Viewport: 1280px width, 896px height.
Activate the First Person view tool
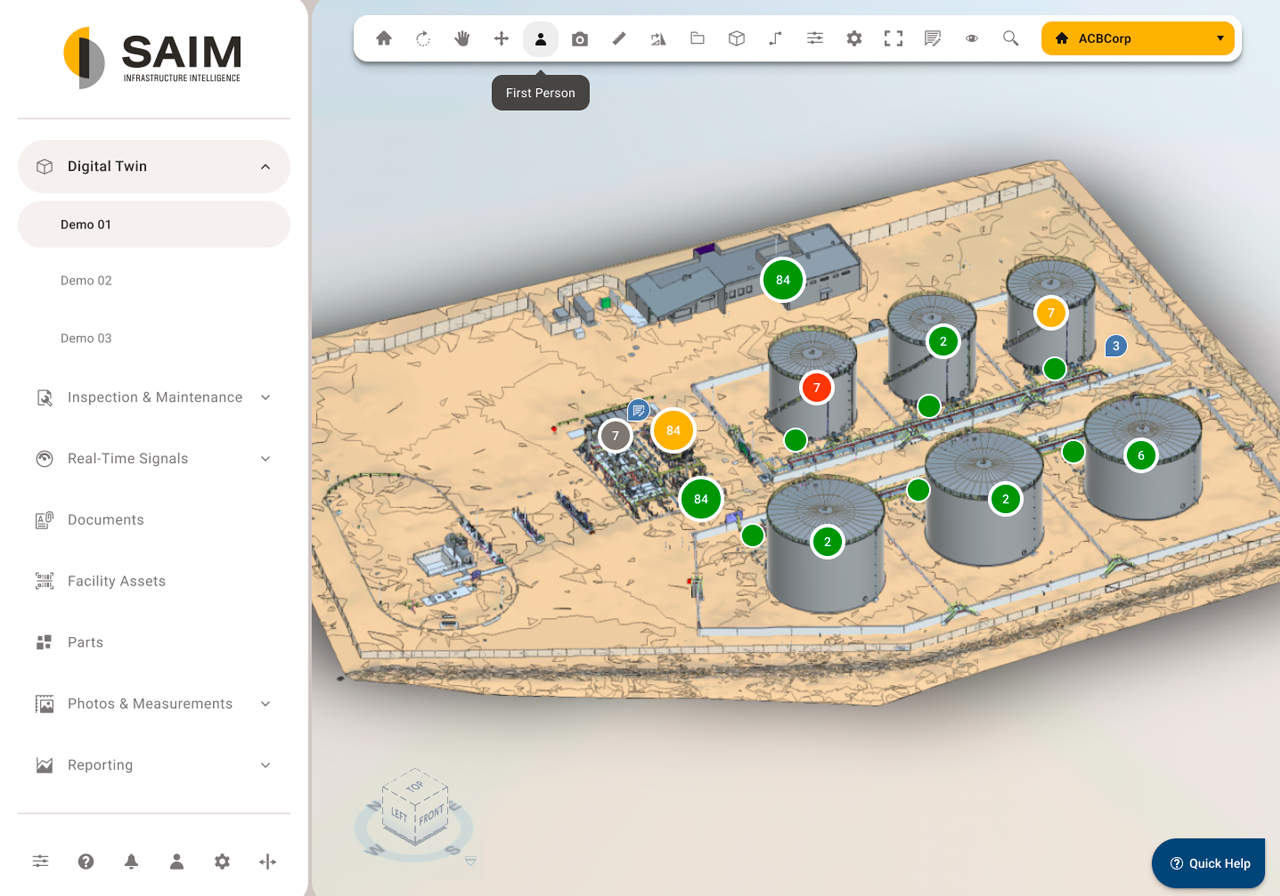point(540,39)
